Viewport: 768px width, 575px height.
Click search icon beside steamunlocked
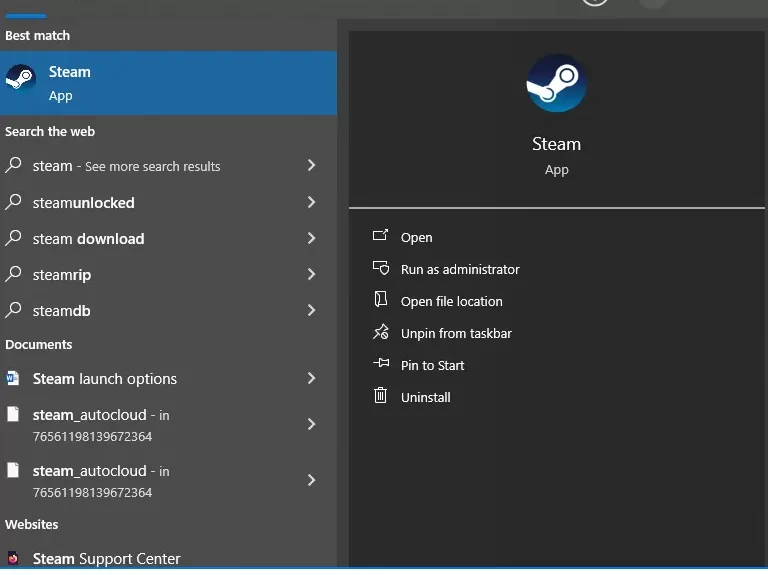(14, 201)
